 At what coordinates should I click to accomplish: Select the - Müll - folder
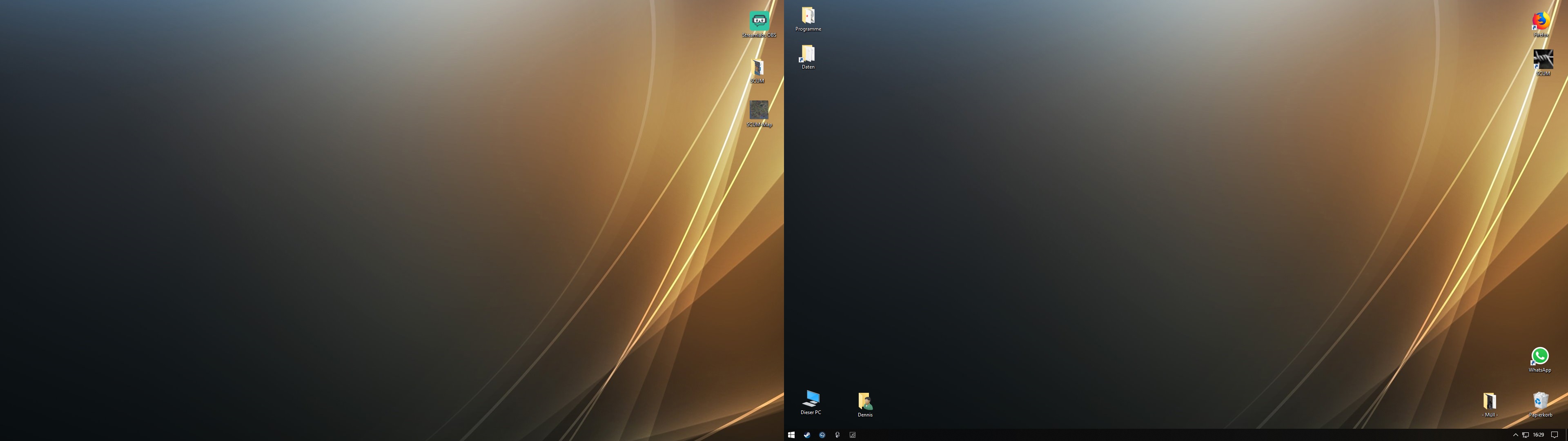click(x=1490, y=401)
